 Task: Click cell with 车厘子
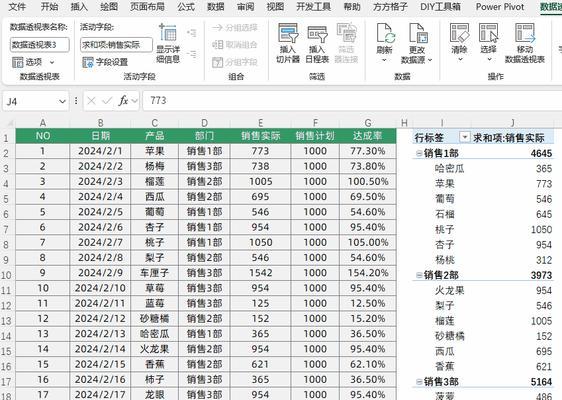point(154,273)
